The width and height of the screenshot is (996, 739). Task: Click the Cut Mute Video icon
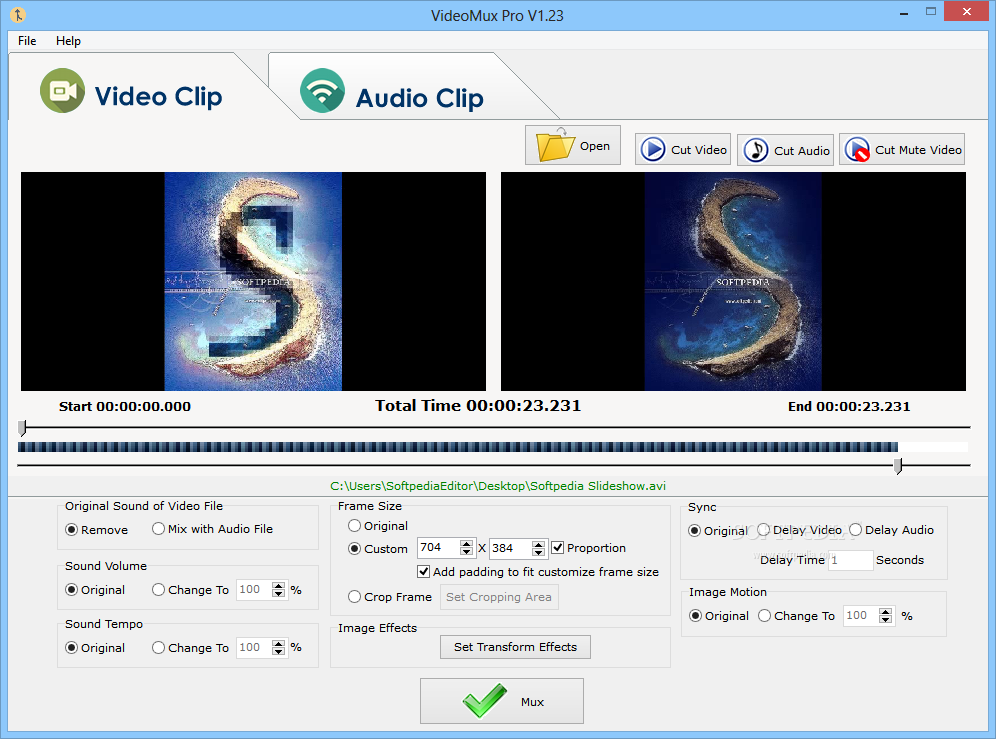tap(857, 150)
